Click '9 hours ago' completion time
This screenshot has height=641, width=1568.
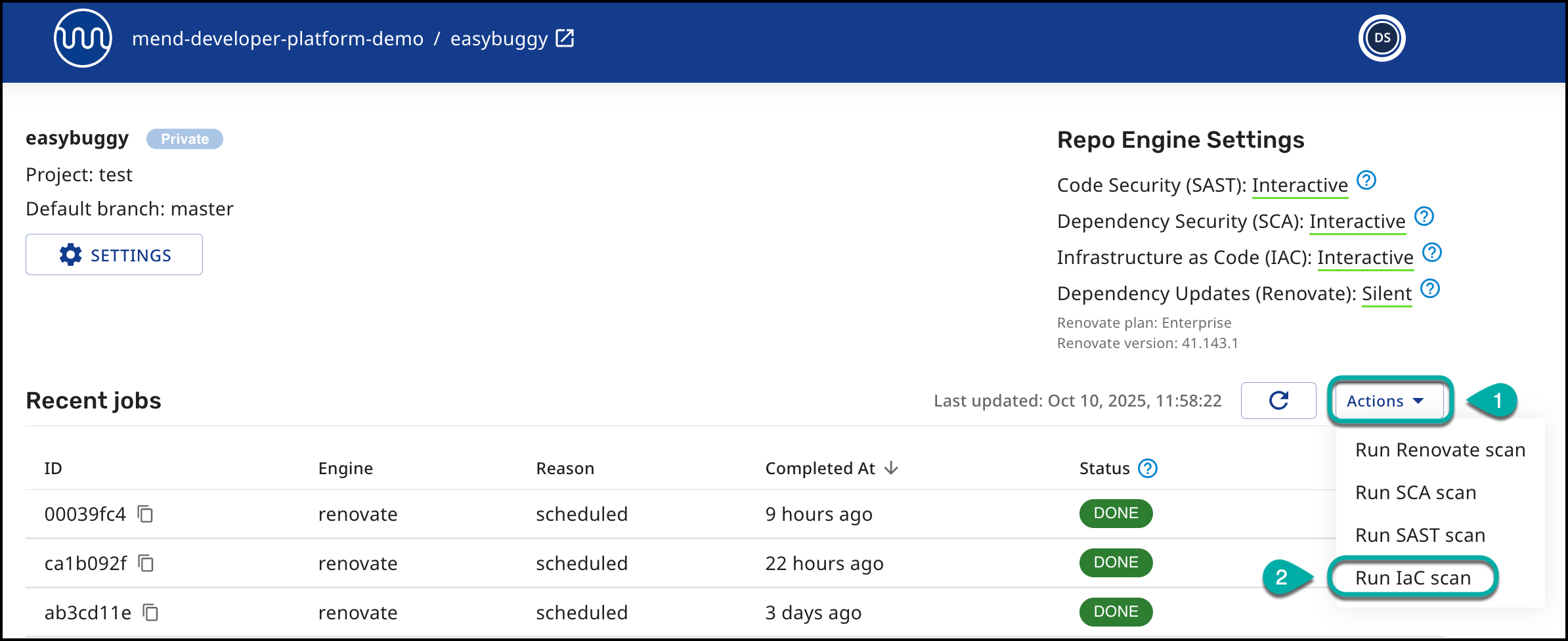pos(819,514)
